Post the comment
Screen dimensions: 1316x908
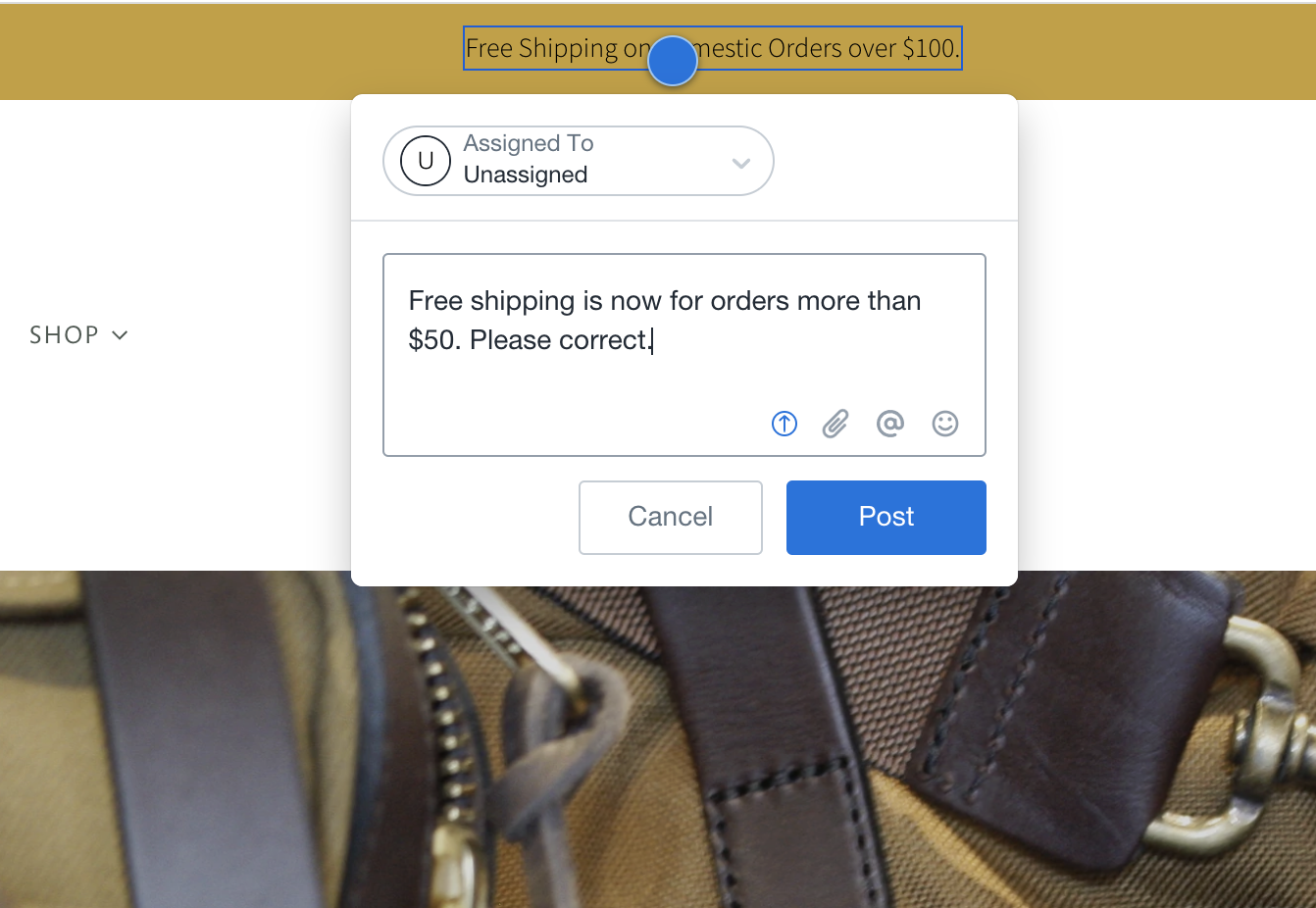(886, 518)
